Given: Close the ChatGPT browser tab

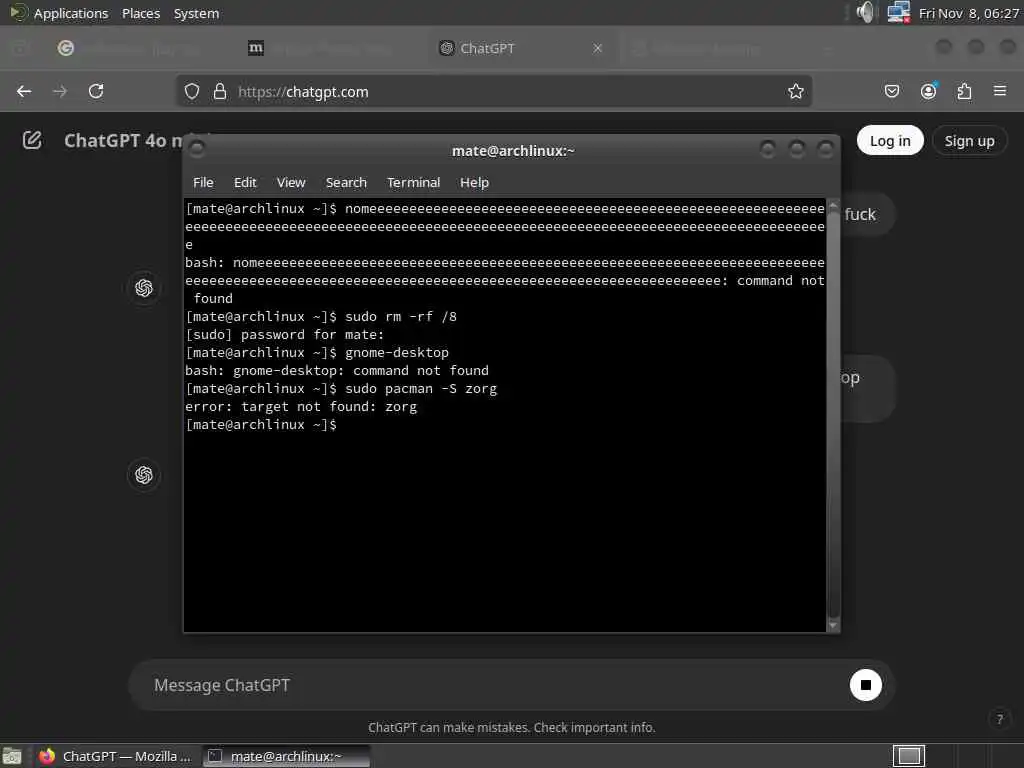Looking at the screenshot, I should pos(597,48).
